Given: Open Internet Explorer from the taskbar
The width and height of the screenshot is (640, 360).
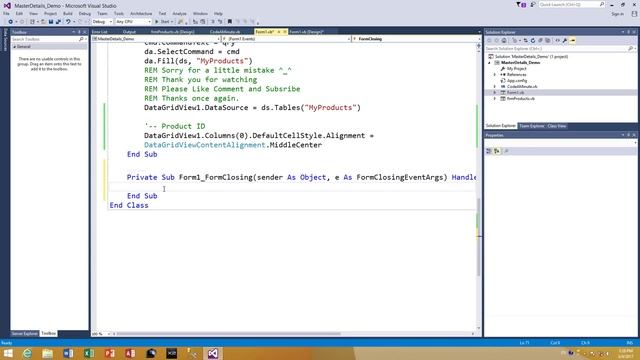Looking at the screenshot, I should coord(27,353).
